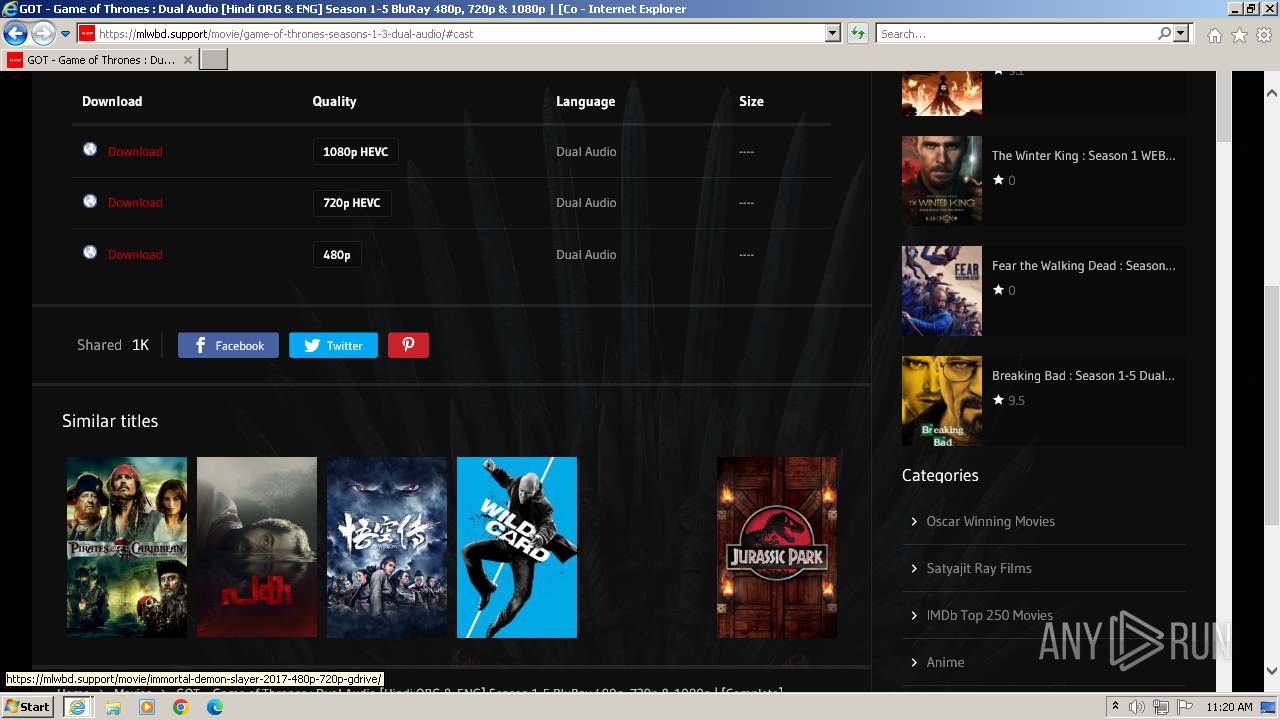Click the Search box in toolbar
The height and width of the screenshot is (720, 1280).
click(1016, 33)
